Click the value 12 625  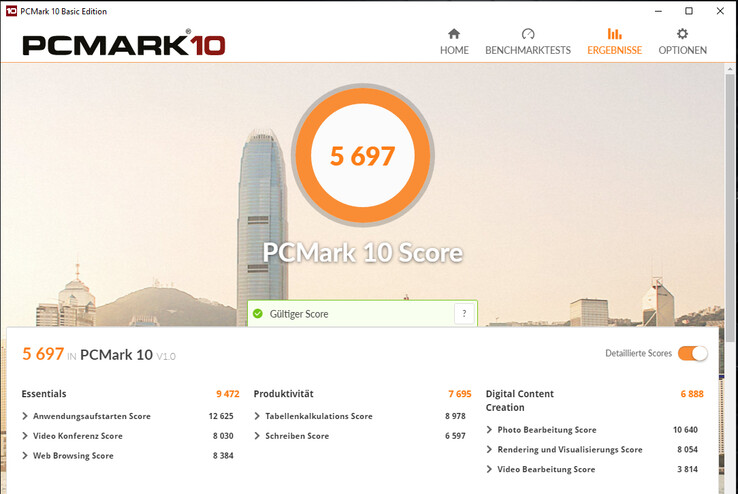coord(221,416)
